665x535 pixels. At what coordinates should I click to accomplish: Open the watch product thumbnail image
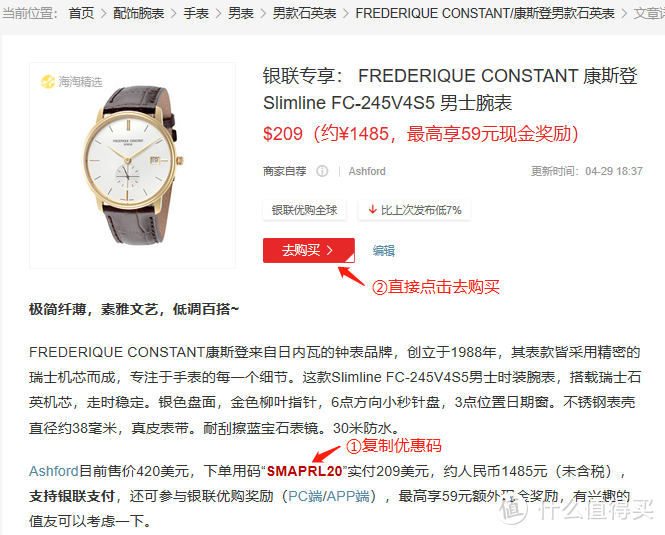[x=132, y=165]
